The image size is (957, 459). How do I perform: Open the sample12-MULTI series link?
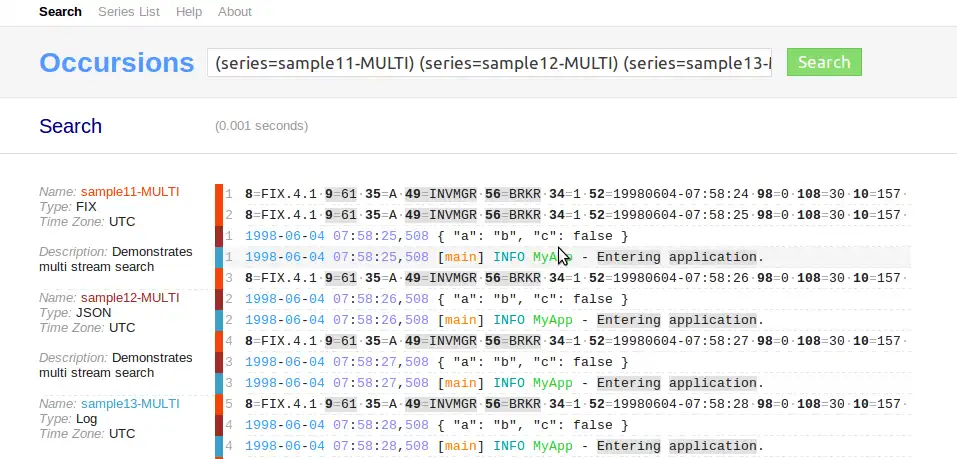click(130, 298)
